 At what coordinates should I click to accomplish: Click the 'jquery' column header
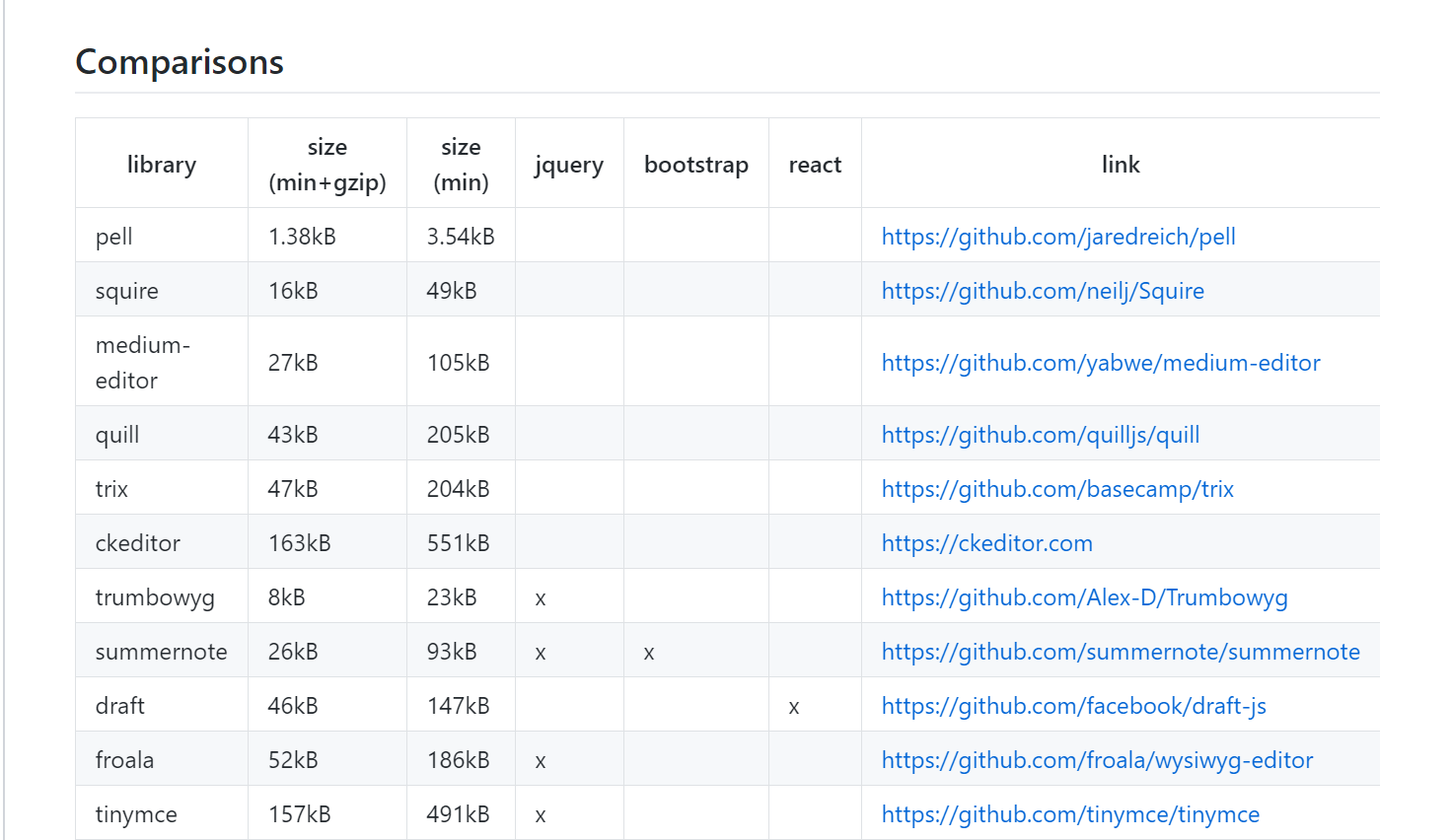point(569,165)
